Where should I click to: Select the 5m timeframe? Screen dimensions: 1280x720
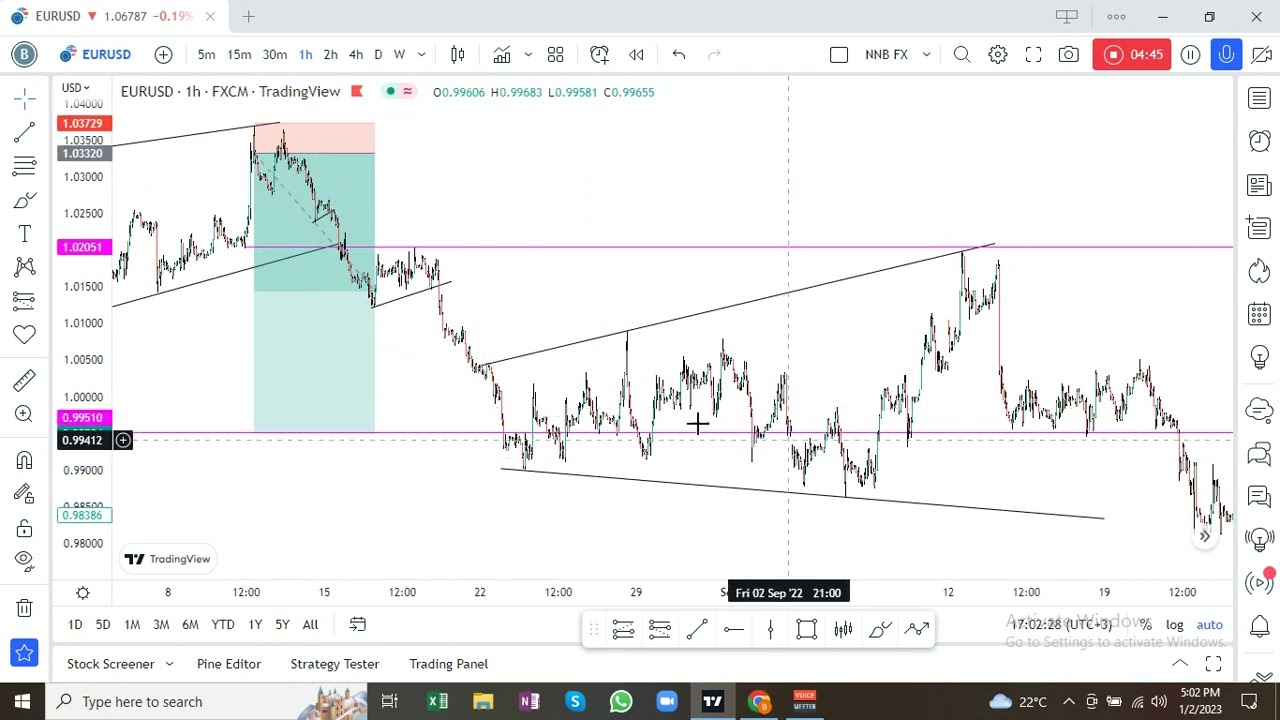pos(206,54)
